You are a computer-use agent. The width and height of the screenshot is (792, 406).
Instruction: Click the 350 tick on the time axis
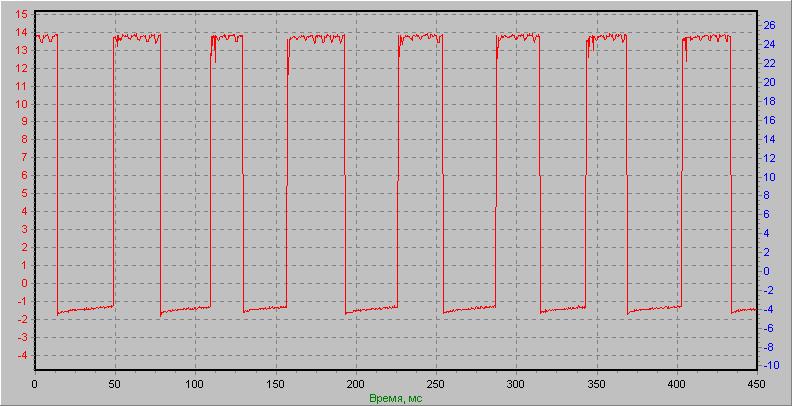(x=597, y=384)
